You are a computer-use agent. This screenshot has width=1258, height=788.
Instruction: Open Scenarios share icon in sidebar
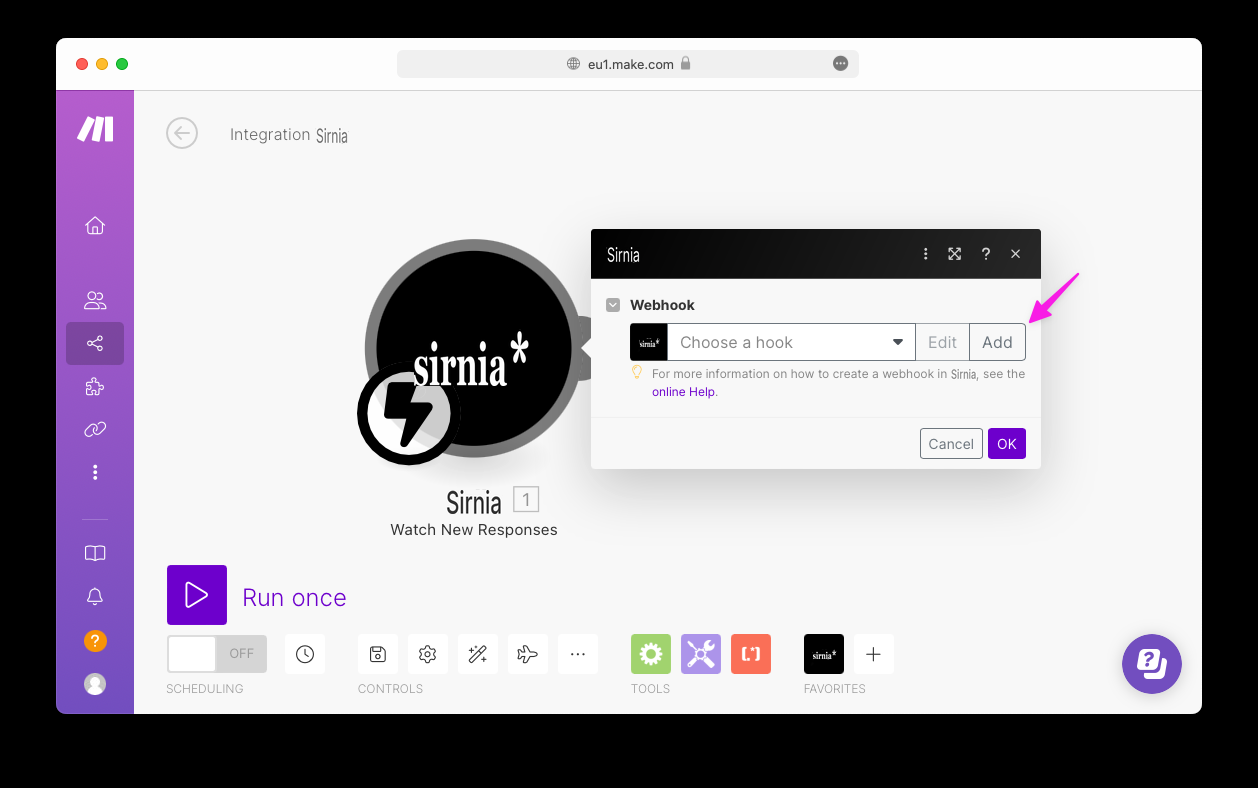(95, 344)
